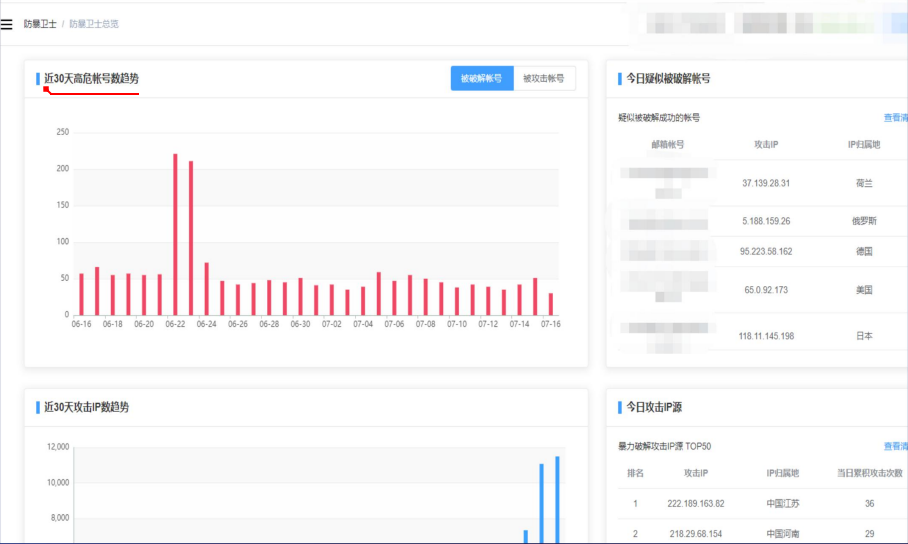
Task: Select attack IP 95.223.58.162 row
Action: (766, 251)
